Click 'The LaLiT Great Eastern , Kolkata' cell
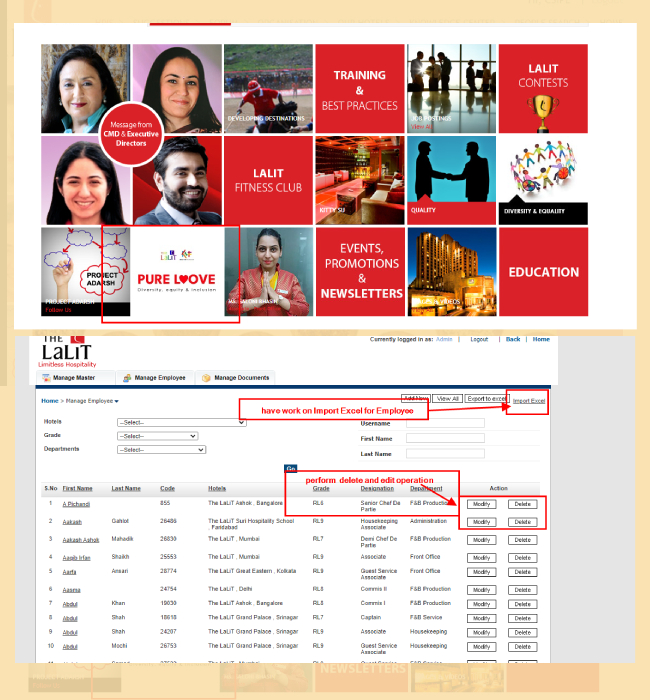Image resolution: width=650 pixels, height=700 pixels. click(x=252, y=571)
